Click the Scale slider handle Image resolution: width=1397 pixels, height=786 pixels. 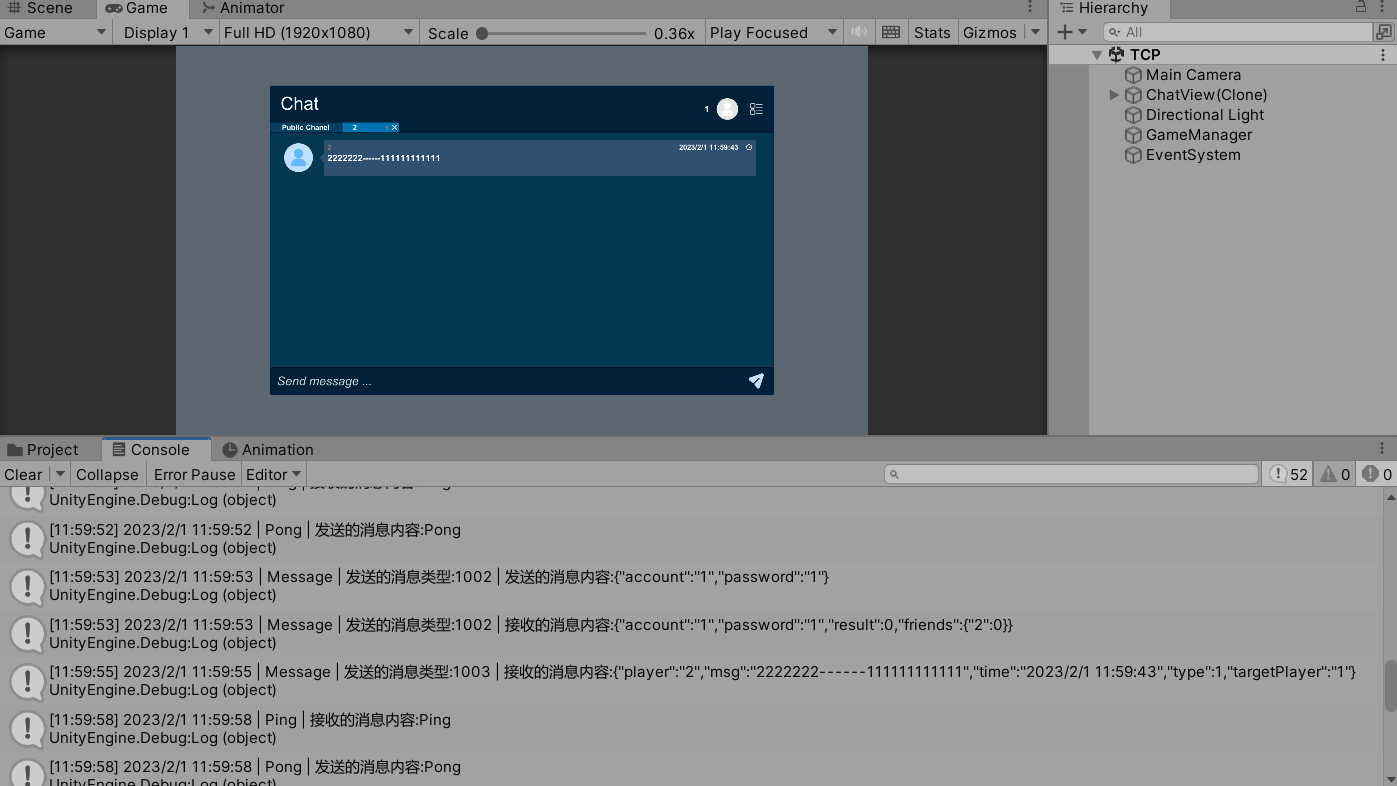482,33
